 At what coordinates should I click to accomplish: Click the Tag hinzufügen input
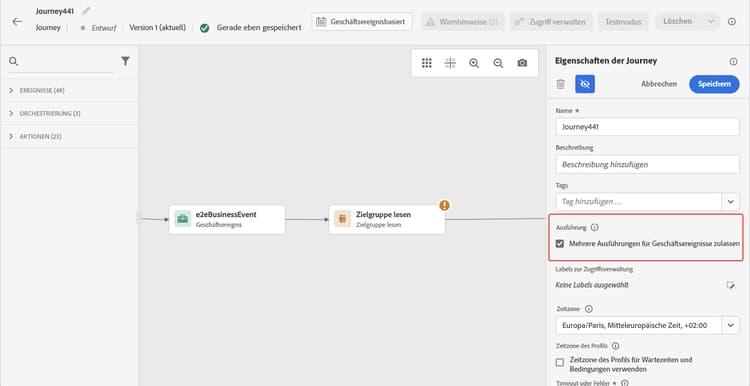click(x=639, y=202)
